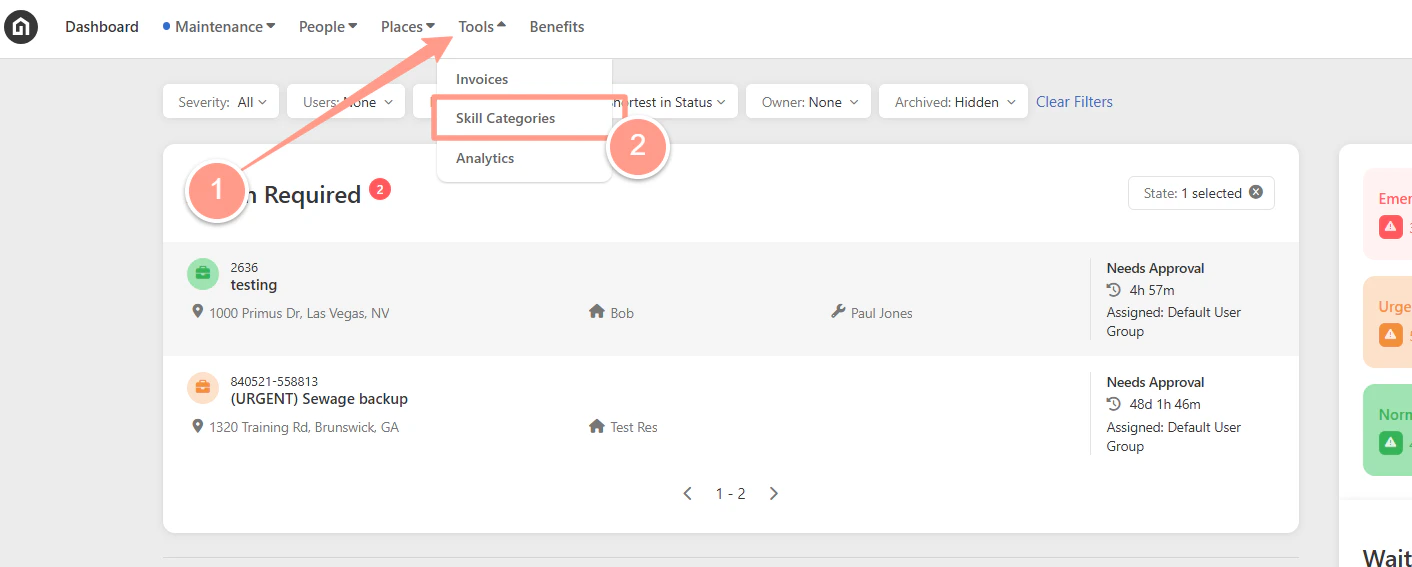Click the red notification badge showing 2
Image resolution: width=1412 pixels, height=567 pixels.
[380, 188]
